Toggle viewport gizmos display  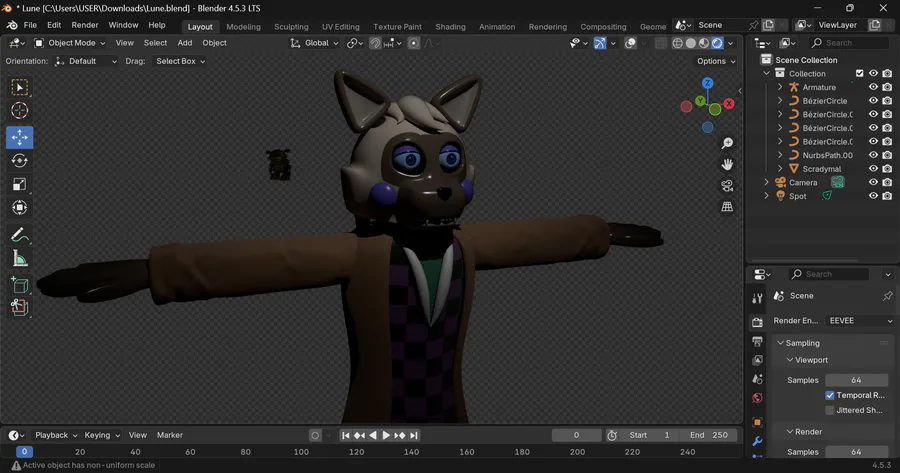tap(599, 43)
